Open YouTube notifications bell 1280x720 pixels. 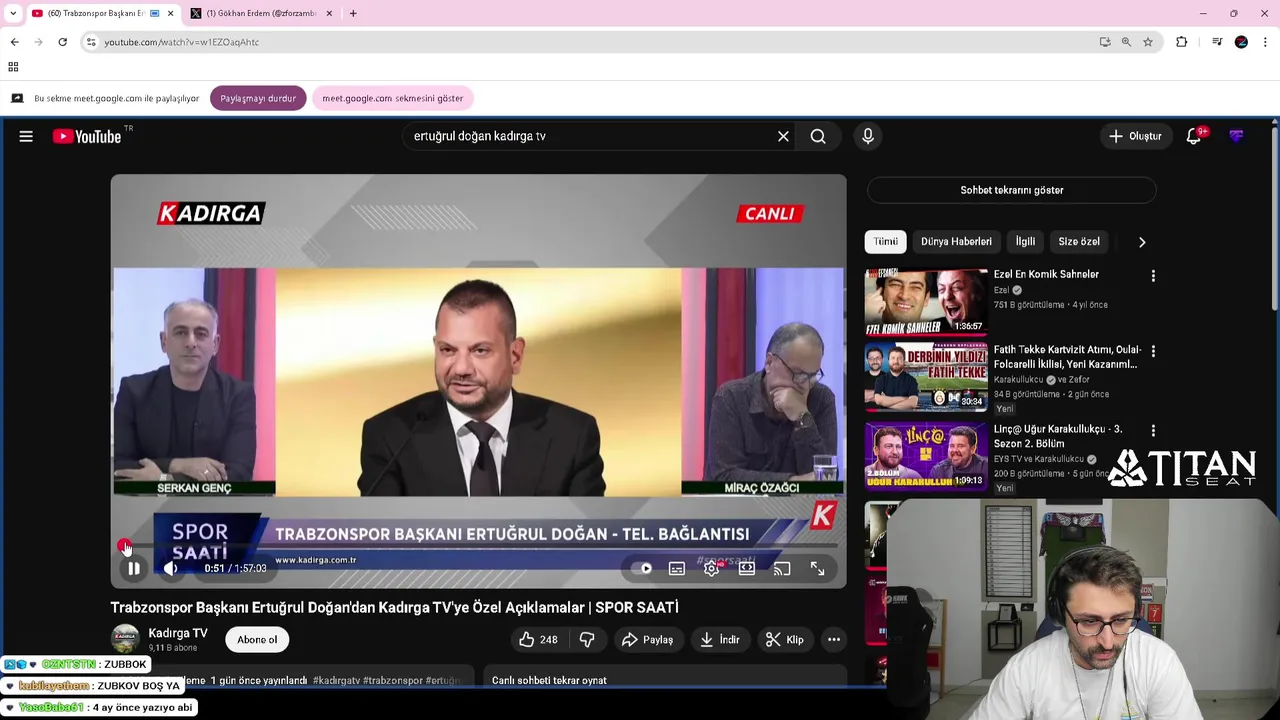1193,136
